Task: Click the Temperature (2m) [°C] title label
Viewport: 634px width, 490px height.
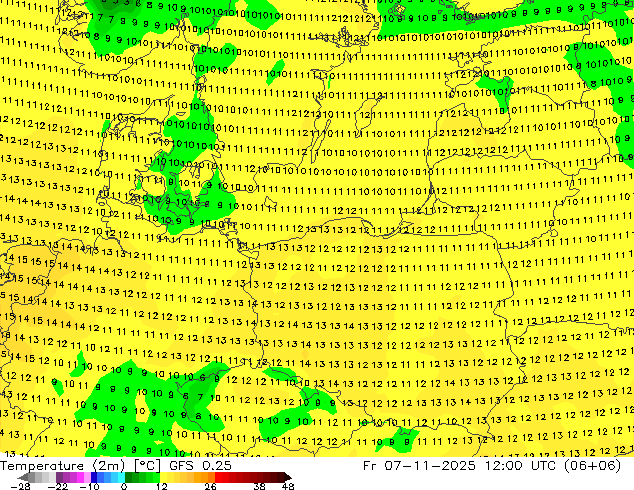Action: click(80, 466)
